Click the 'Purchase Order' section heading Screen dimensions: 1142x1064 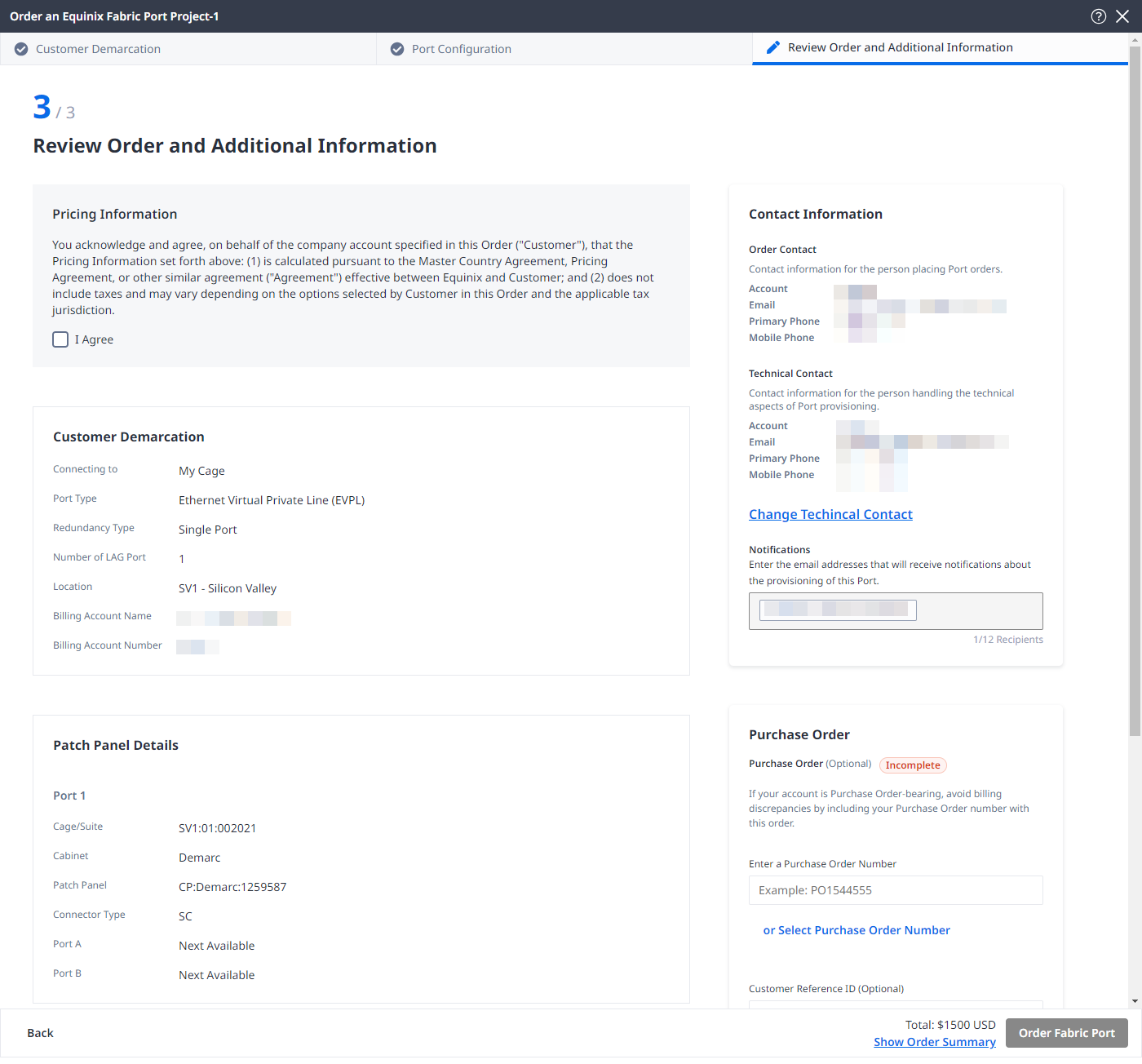click(x=799, y=734)
